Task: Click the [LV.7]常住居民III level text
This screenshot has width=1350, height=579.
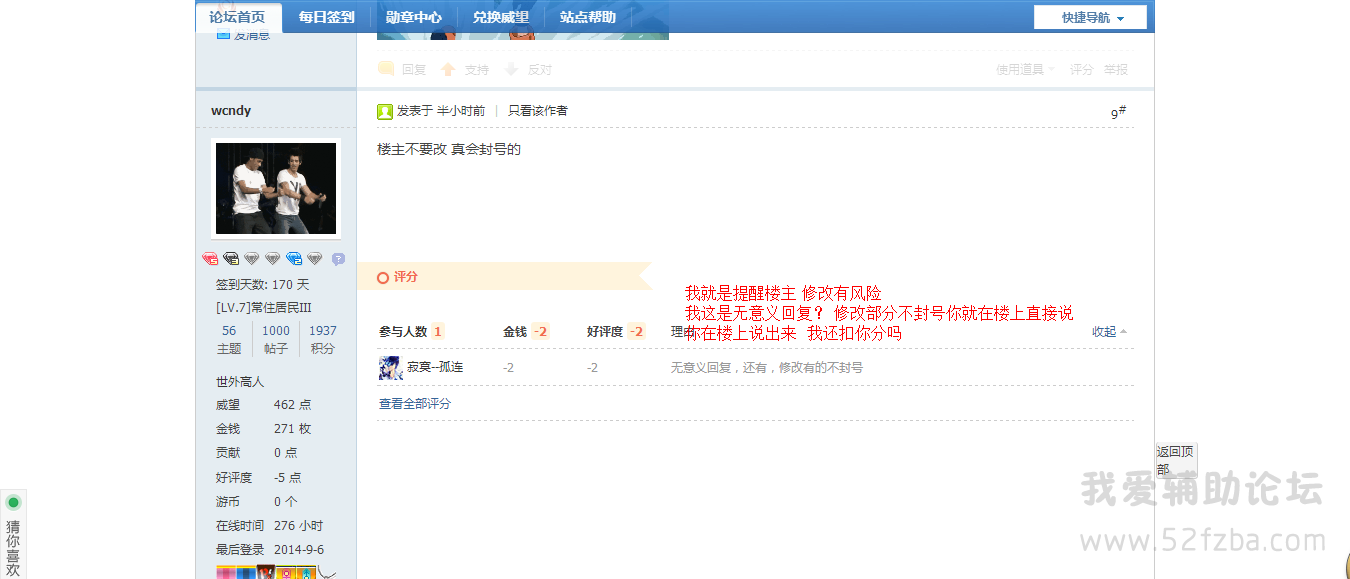Action: 264,308
